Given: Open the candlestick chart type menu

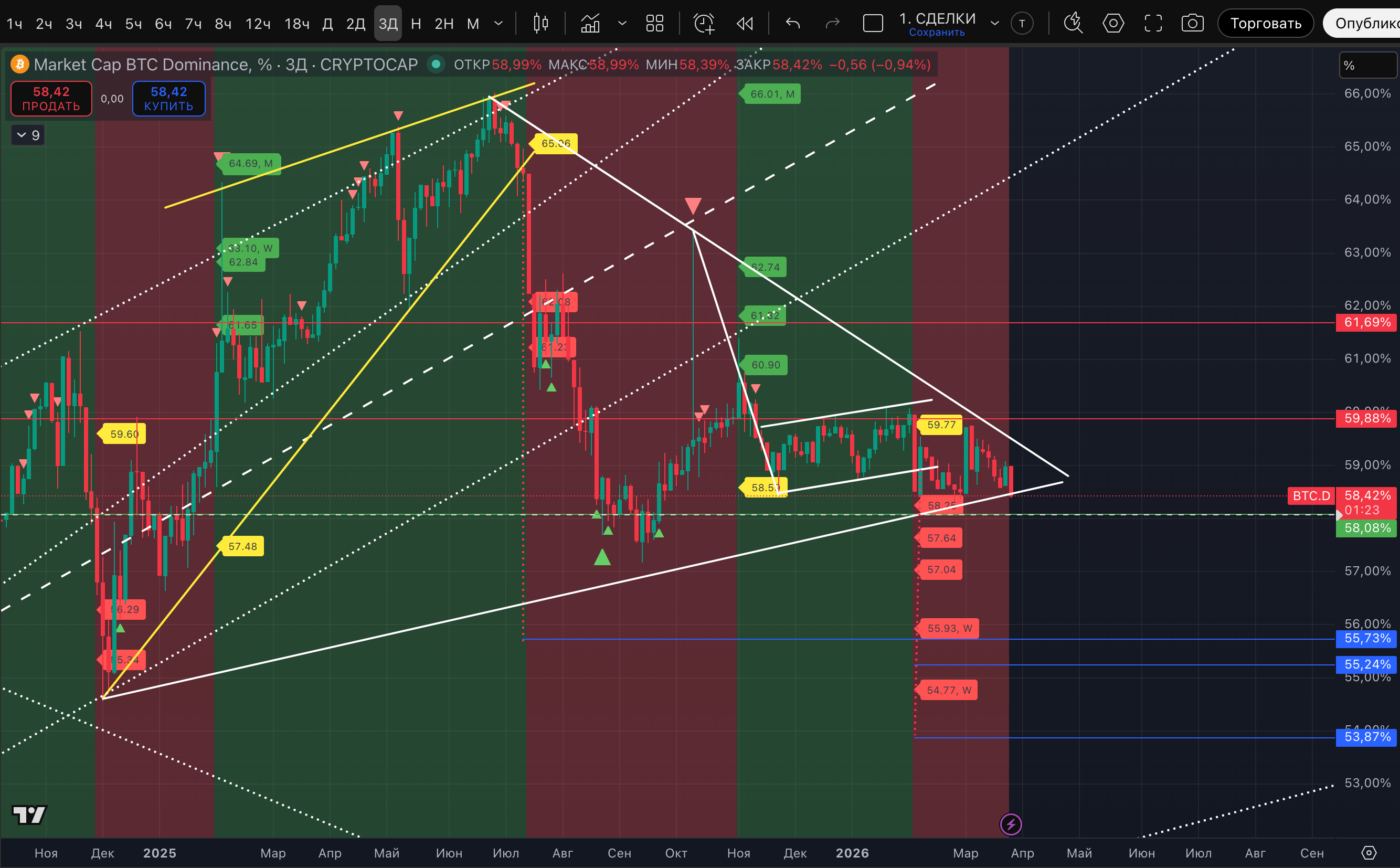Looking at the screenshot, I should [540, 24].
